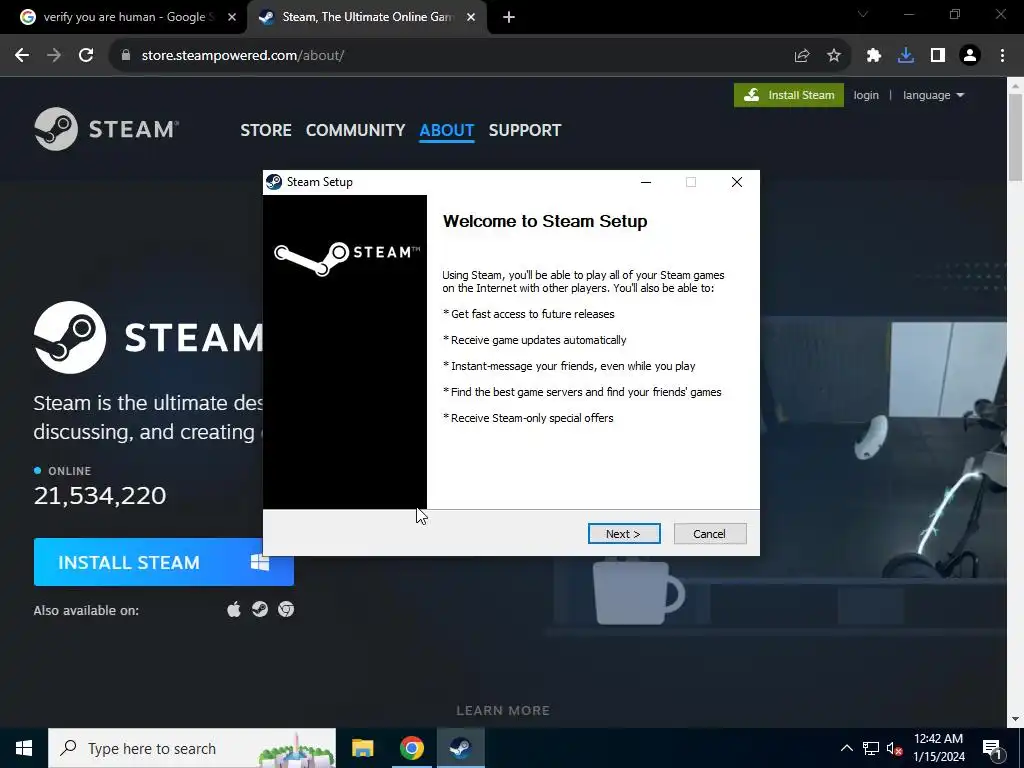The width and height of the screenshot is (1024, 768).
Task: Click the online count 21,534,220
Action: pos(100,496)
